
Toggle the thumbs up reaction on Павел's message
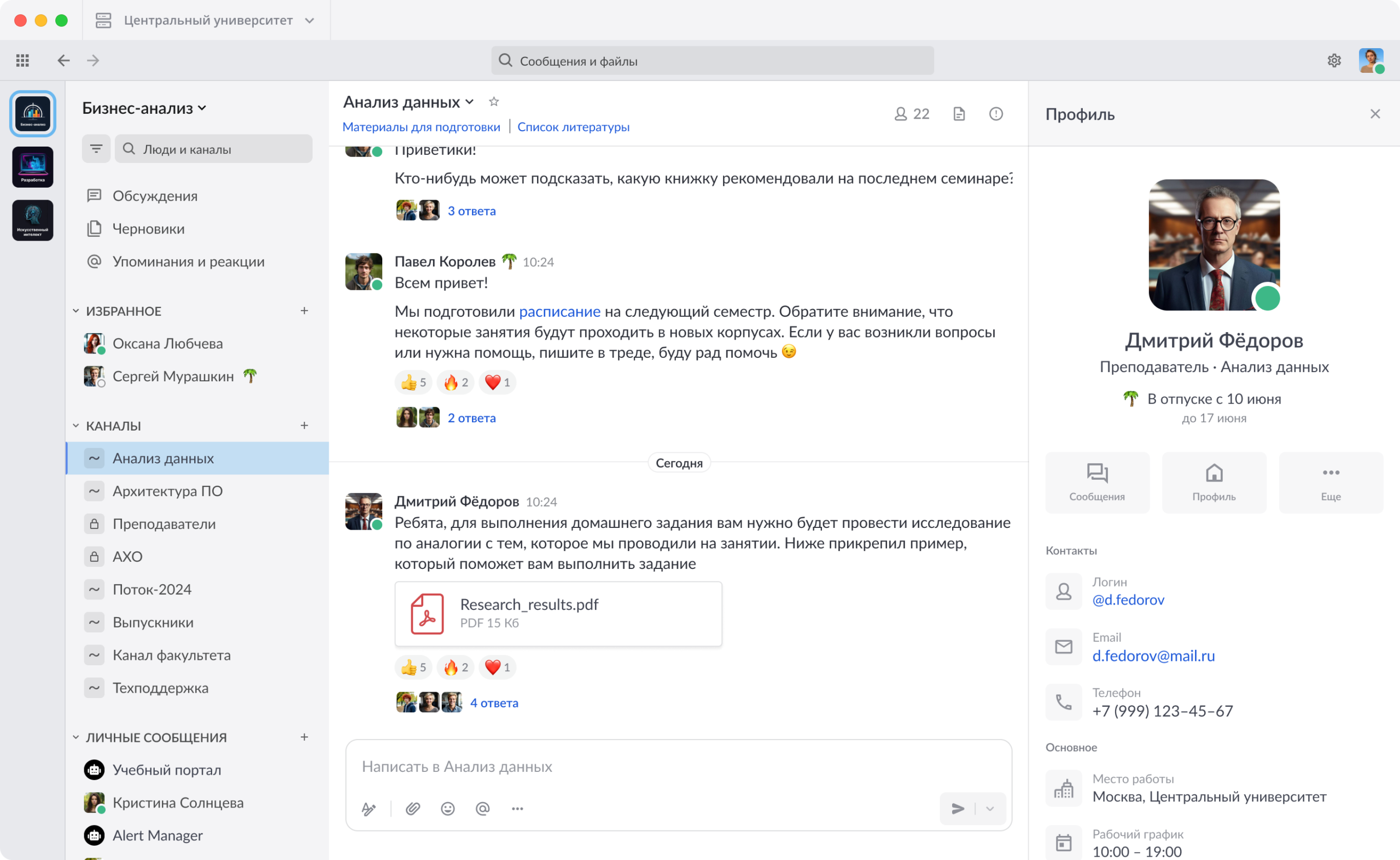pos(413,383)
